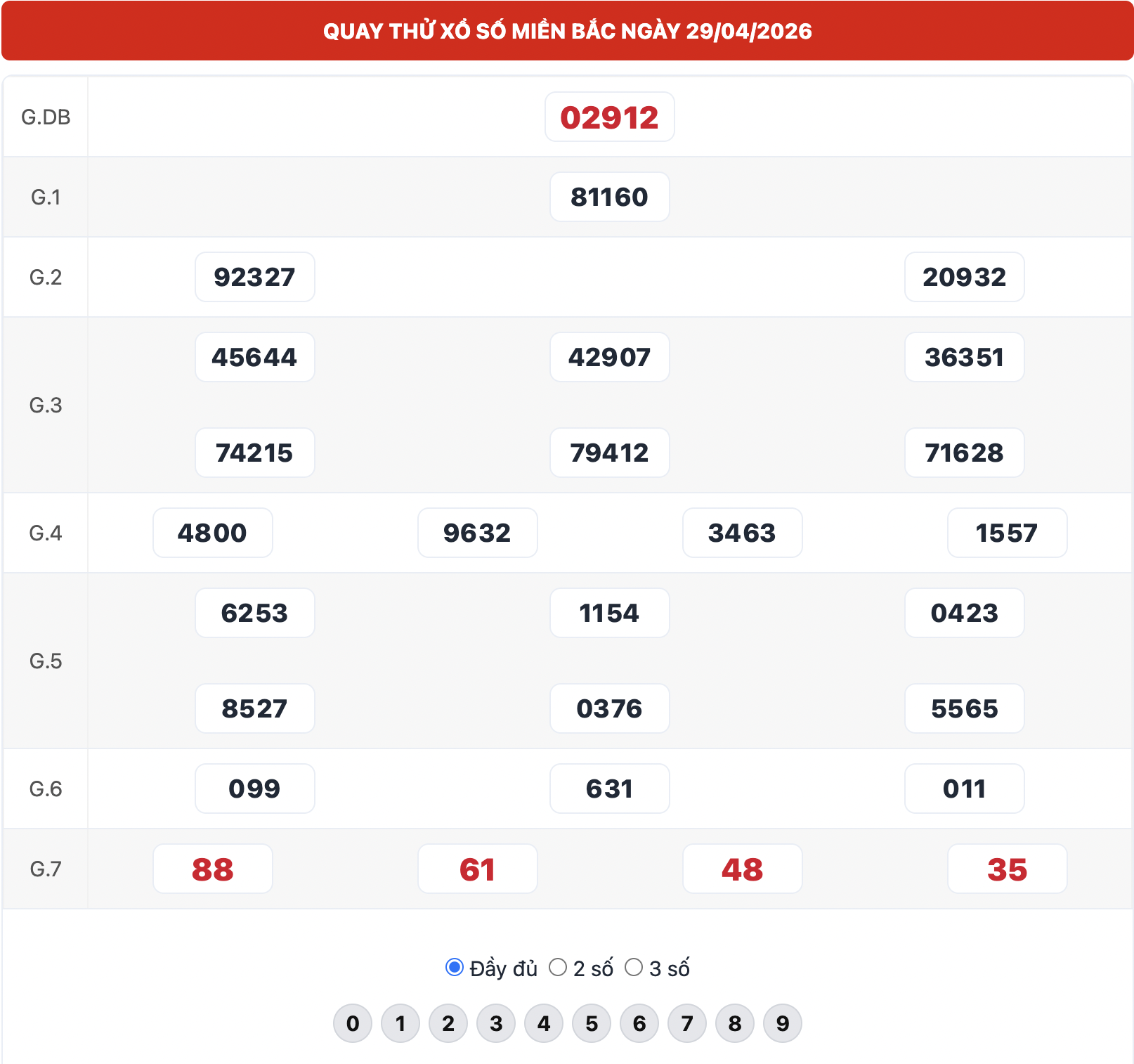Click digit filter button 7
1134x1064 pixels.
click(687, 1023)
